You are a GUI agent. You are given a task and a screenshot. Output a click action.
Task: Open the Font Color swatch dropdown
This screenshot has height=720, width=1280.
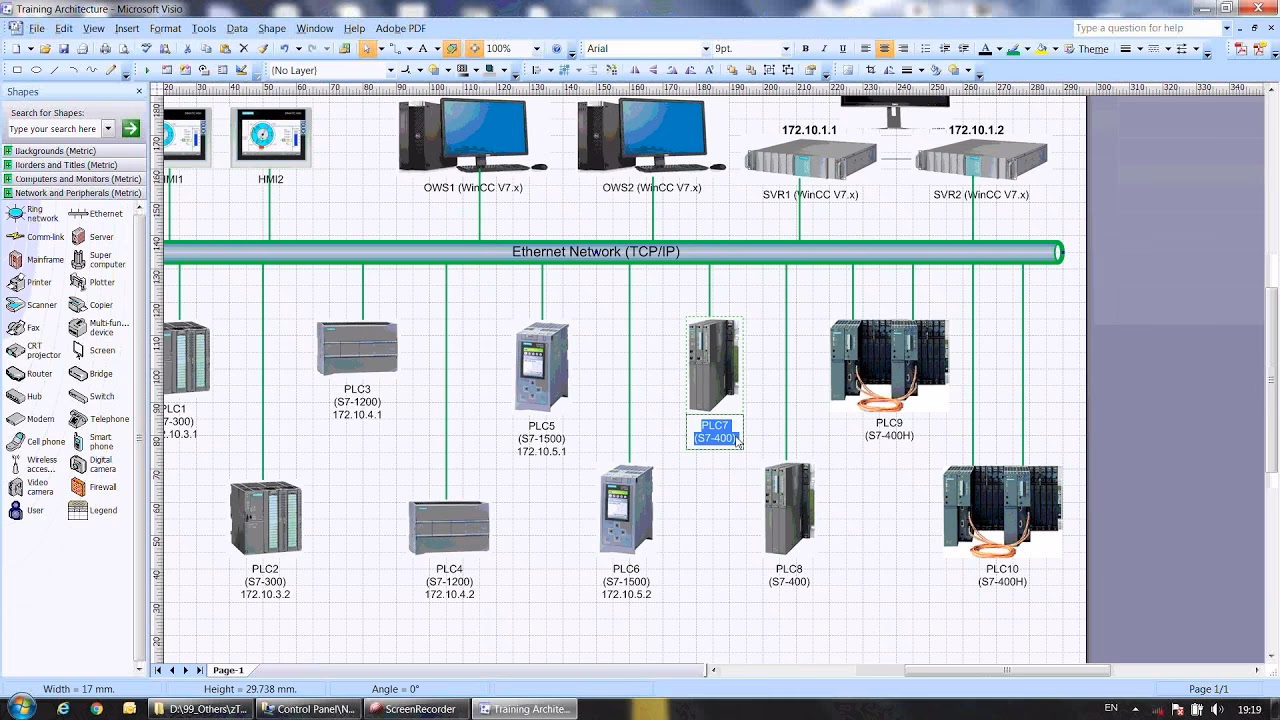pyautogui.click(x=998, y=47)
